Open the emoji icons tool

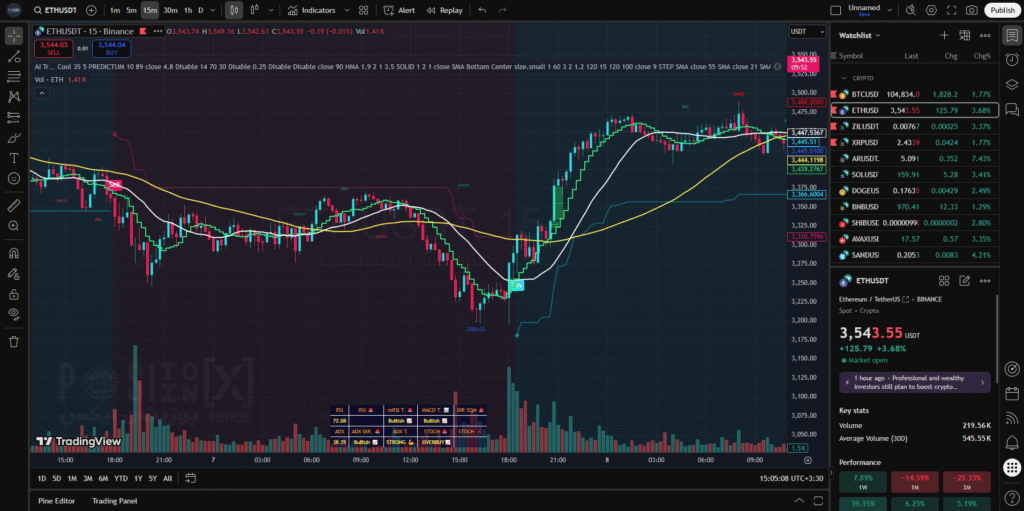(14, 178)
